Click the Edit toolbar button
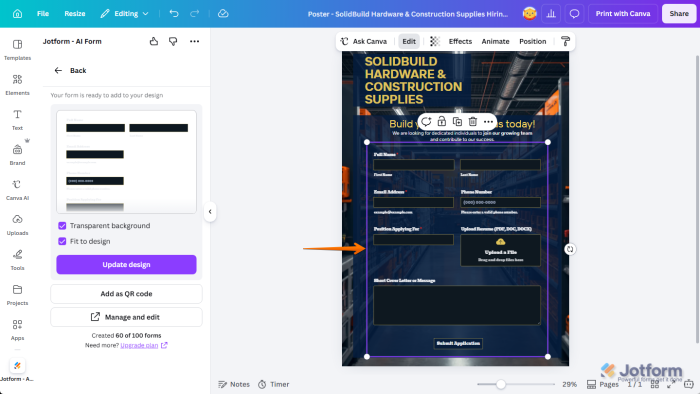700x394 pixels. [x=409, y=41]
